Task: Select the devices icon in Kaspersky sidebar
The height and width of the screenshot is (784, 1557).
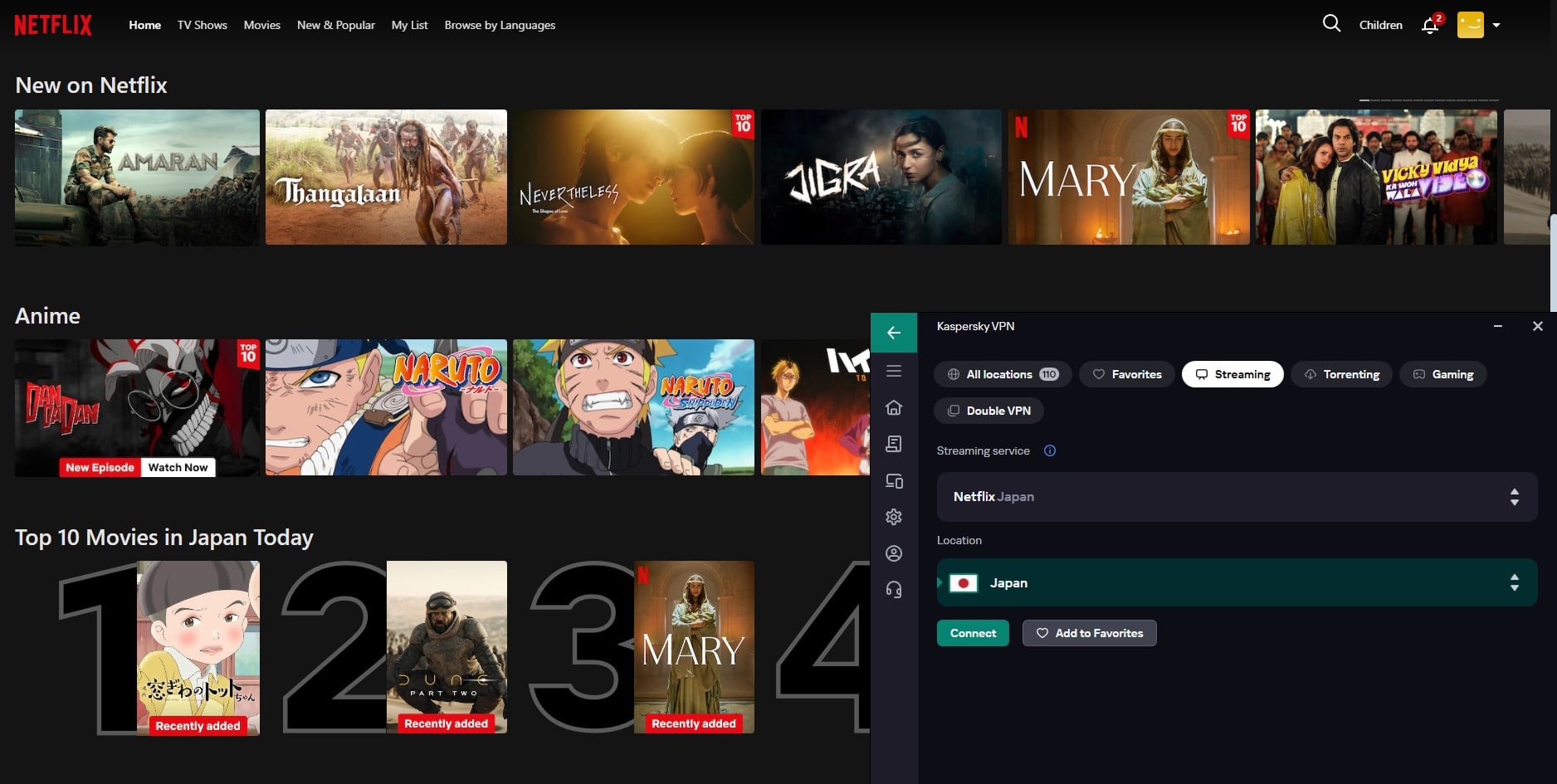Action: click(x=894, y=481)
